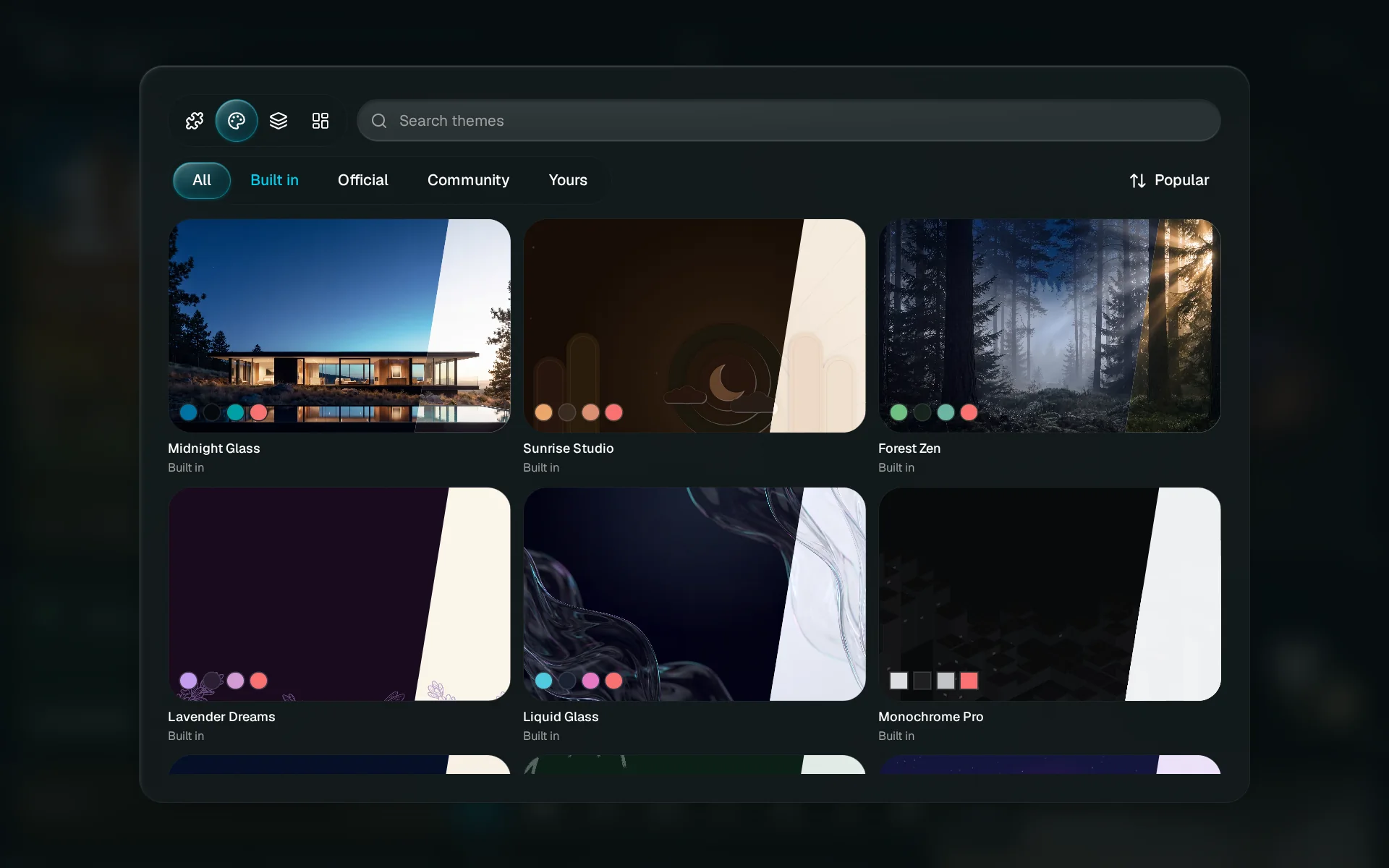Click the Monochrome Pro theme title
This screenshot has height=868, width=1389.
tap(930, 717)
